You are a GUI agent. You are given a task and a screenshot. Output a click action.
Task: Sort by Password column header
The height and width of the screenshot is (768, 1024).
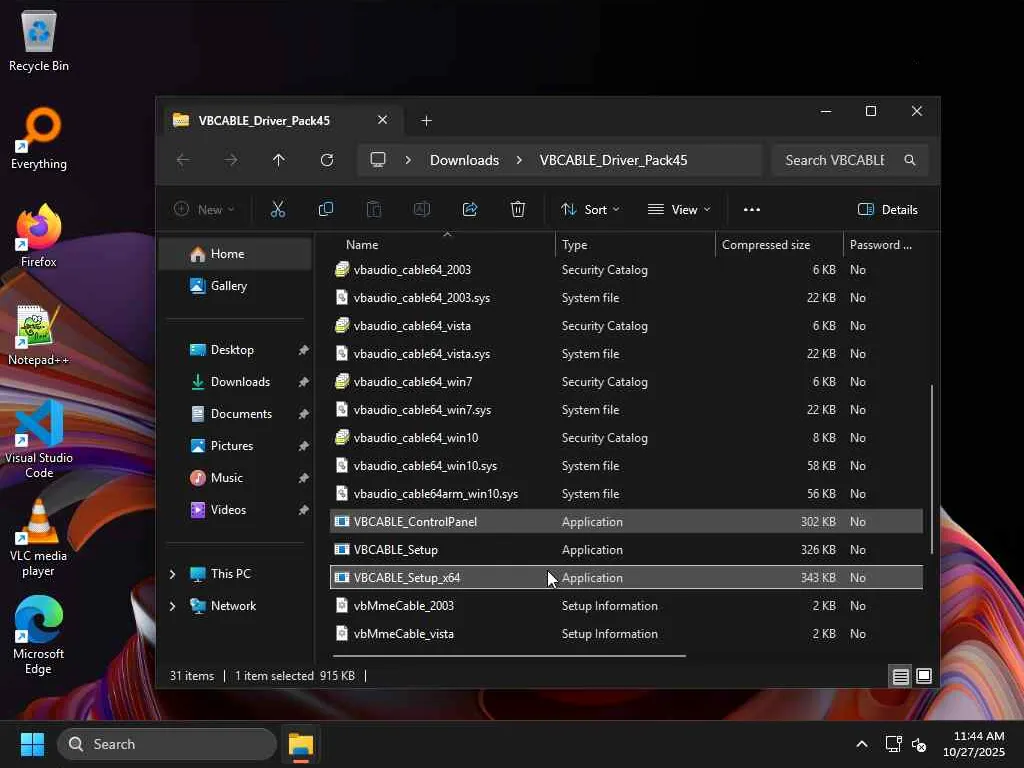tap(883, 245)
